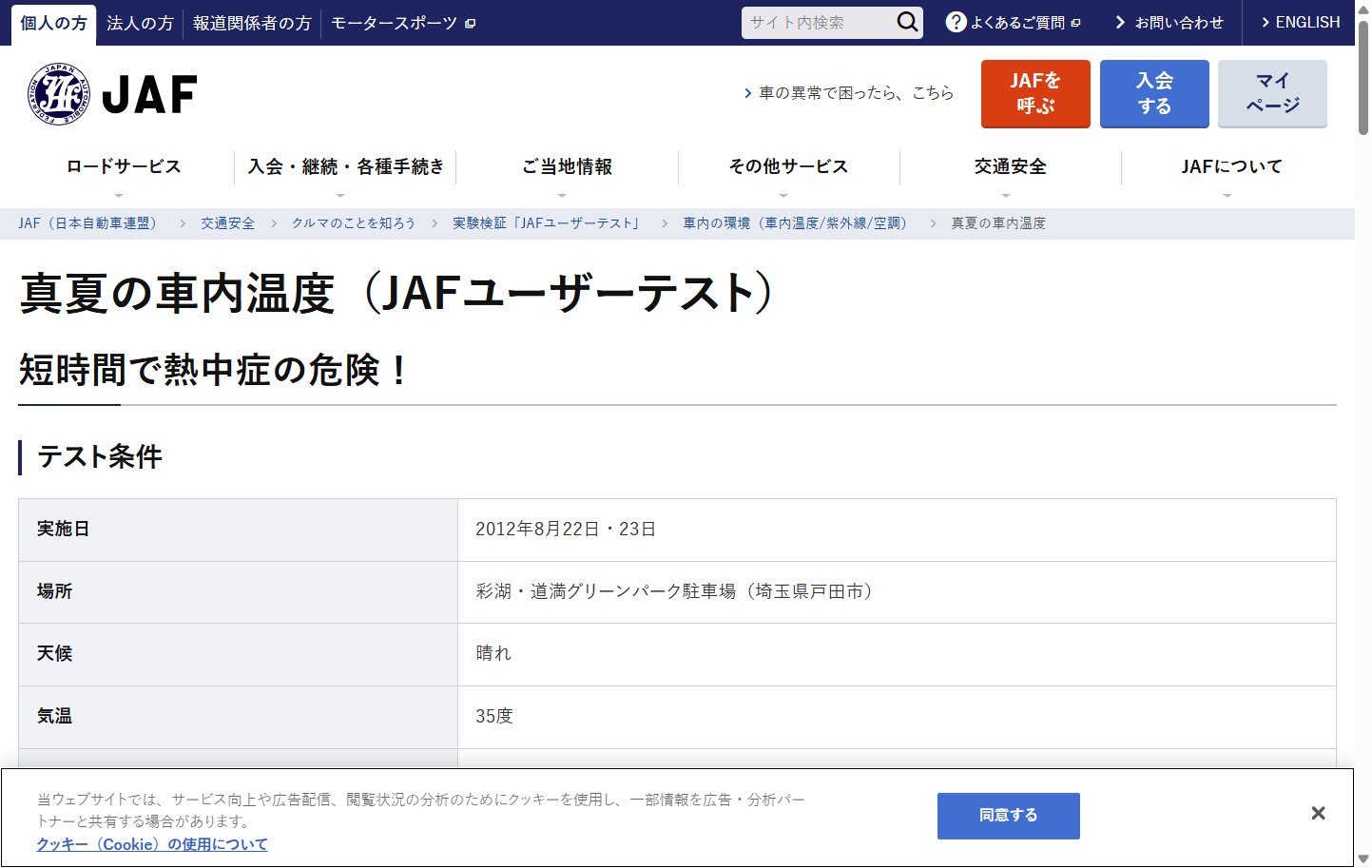Screen dimensions: 1372x868
Task: Click the scrollbar up arrow
Action: coord(1363,8)
